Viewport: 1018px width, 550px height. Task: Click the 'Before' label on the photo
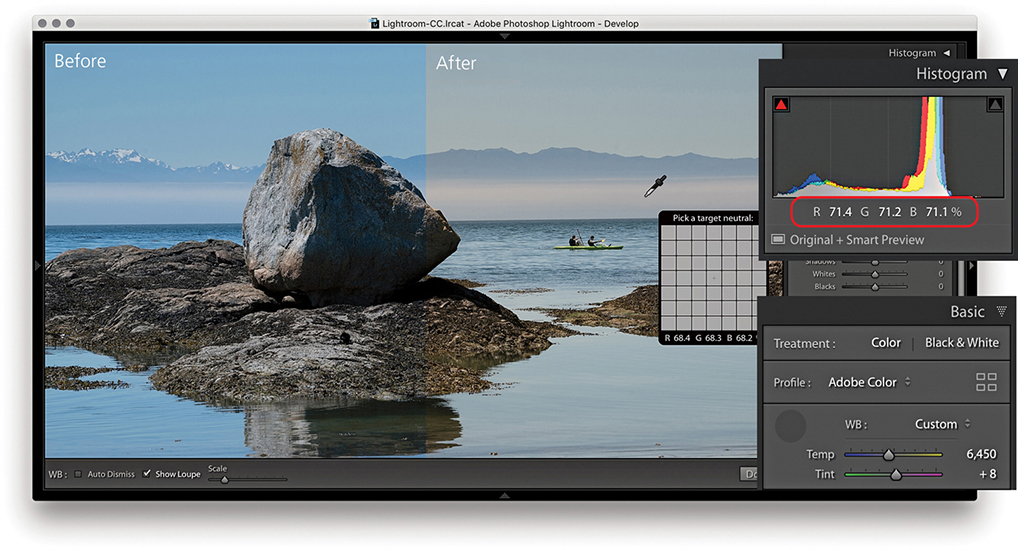tap(80, 61)
